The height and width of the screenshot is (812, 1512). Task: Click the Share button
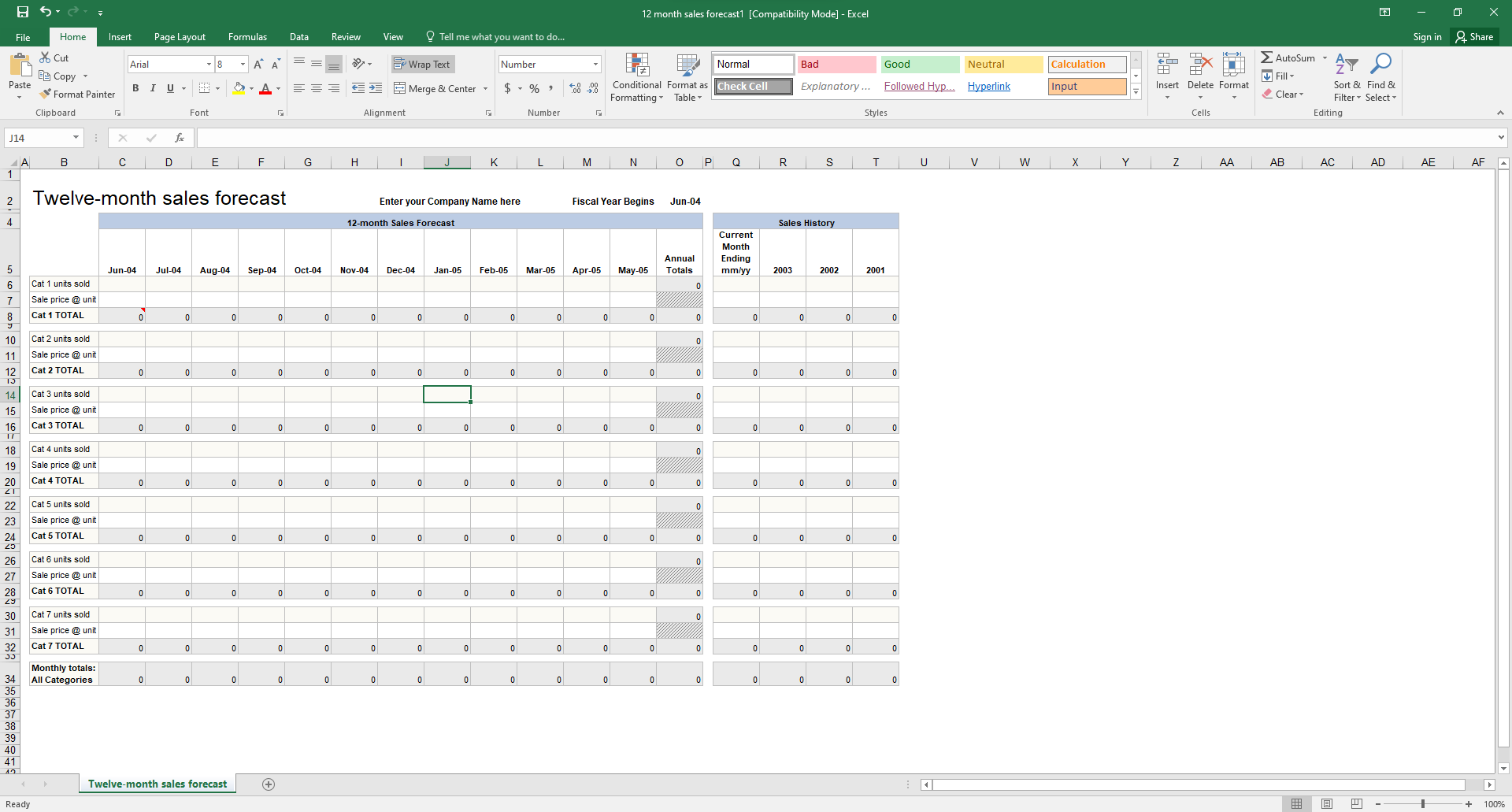(1474, 37)
